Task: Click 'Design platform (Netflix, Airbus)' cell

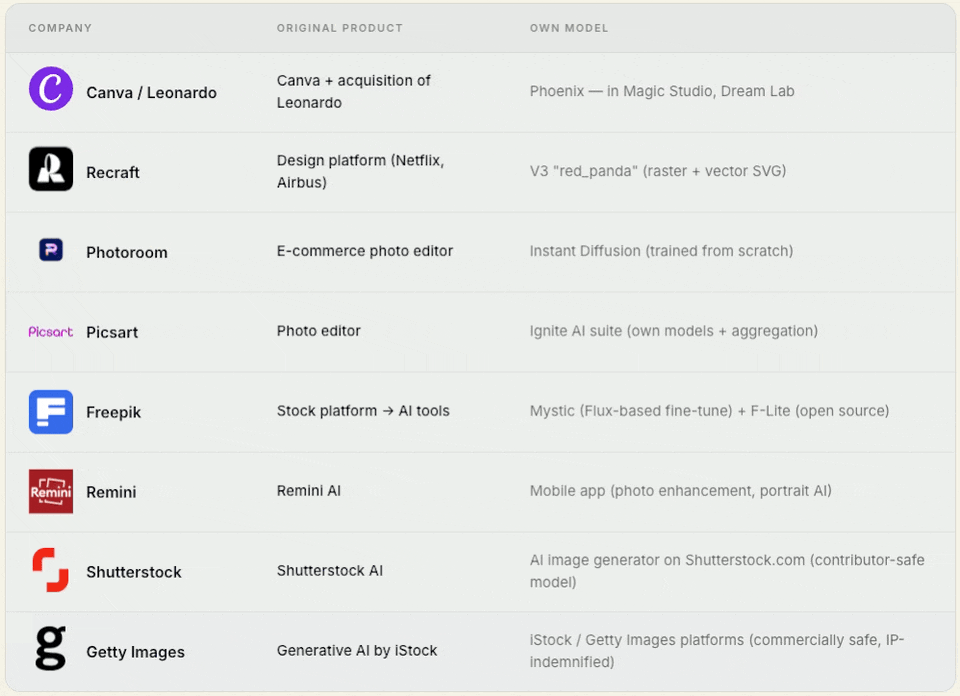Action: pos(360,171)
